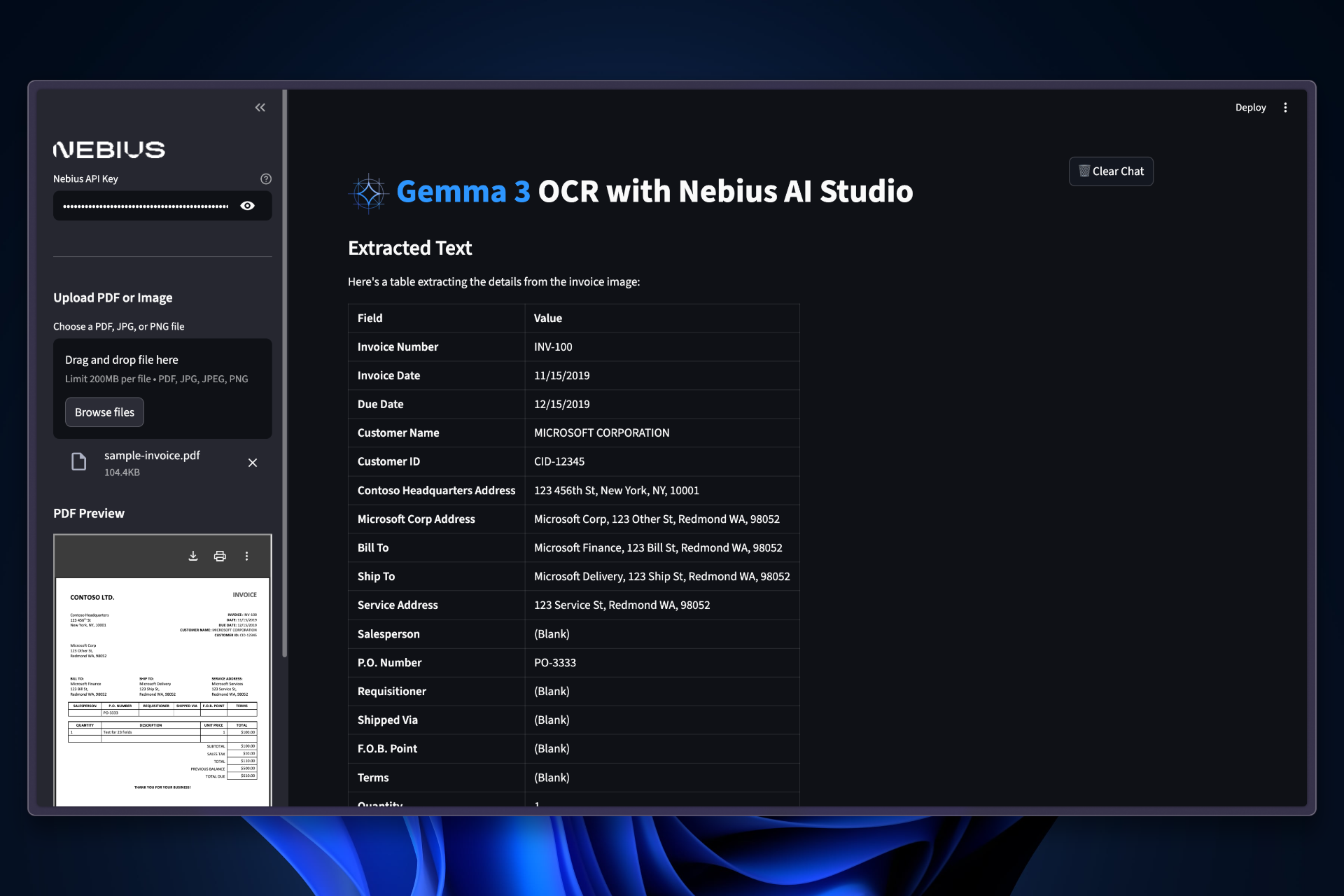Viewport: 1344px width, 896px height.
Task: Click the Extracted Text heading
Action: click(409, 248)
